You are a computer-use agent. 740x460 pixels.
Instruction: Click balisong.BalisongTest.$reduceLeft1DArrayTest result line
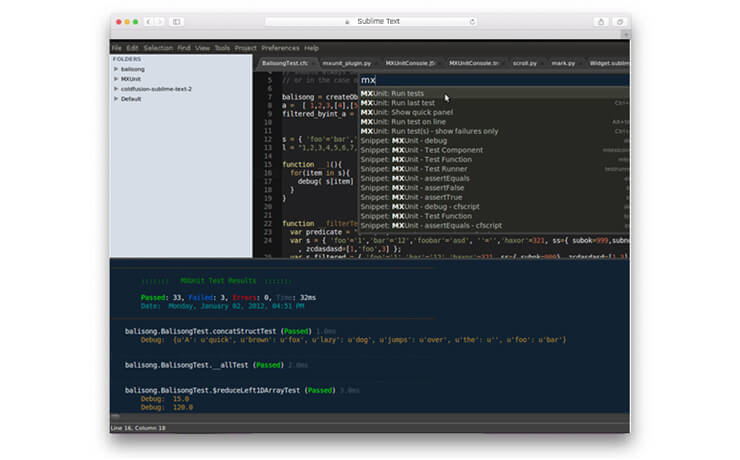click(242, 390)
